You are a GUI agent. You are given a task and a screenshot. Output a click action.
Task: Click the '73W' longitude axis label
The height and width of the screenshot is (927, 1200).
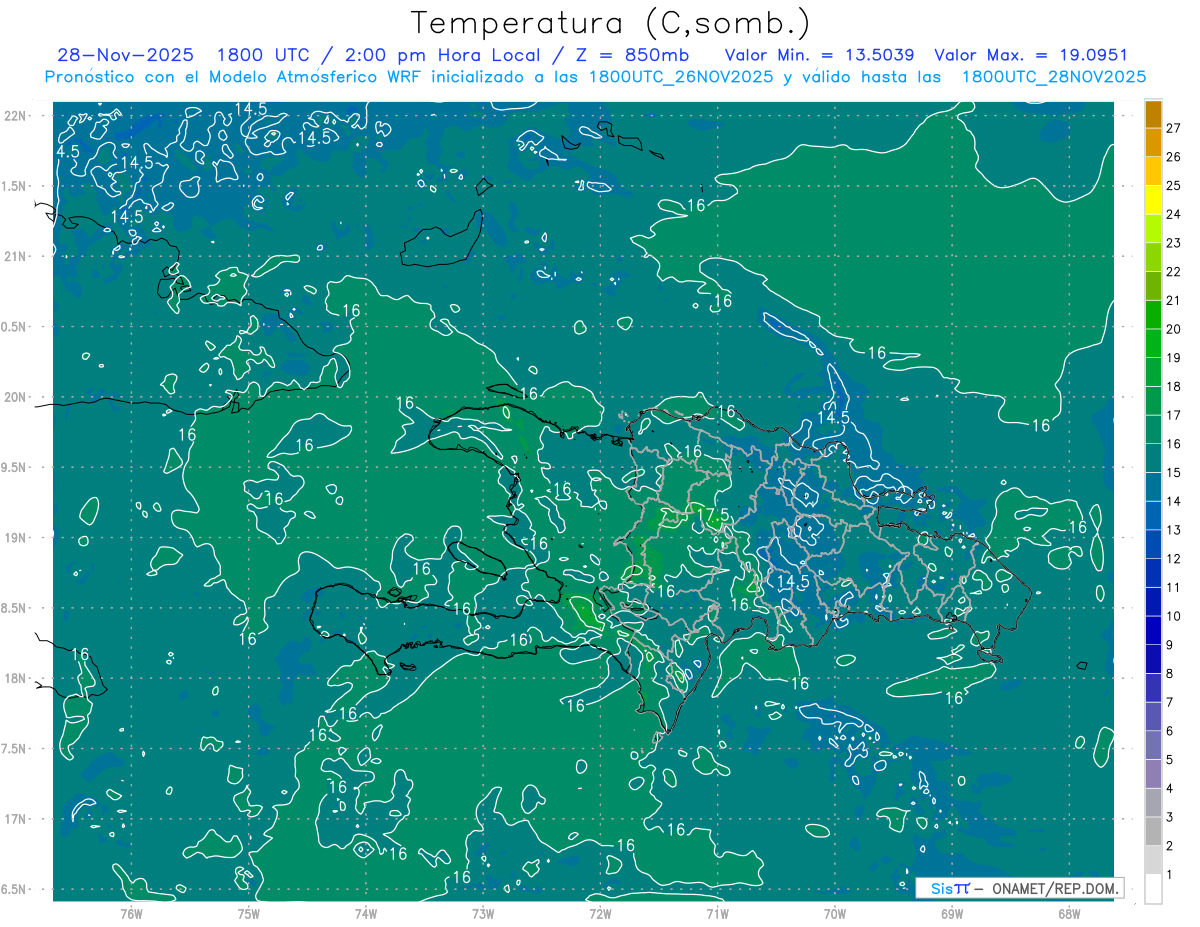click(x=483, y=913)
